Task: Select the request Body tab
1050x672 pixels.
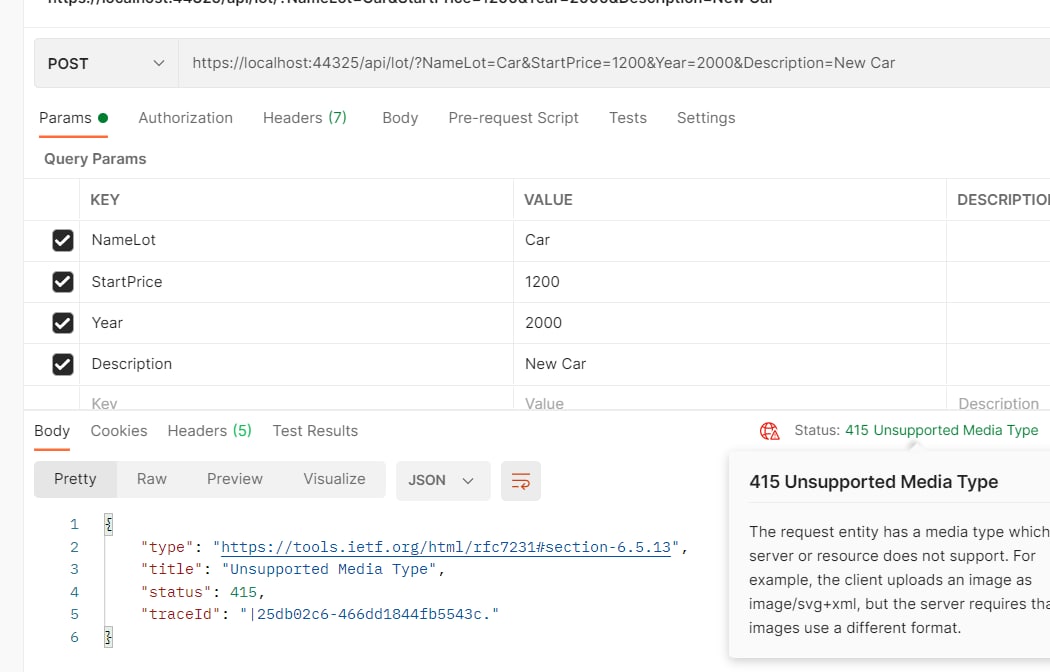Action: 400,118
